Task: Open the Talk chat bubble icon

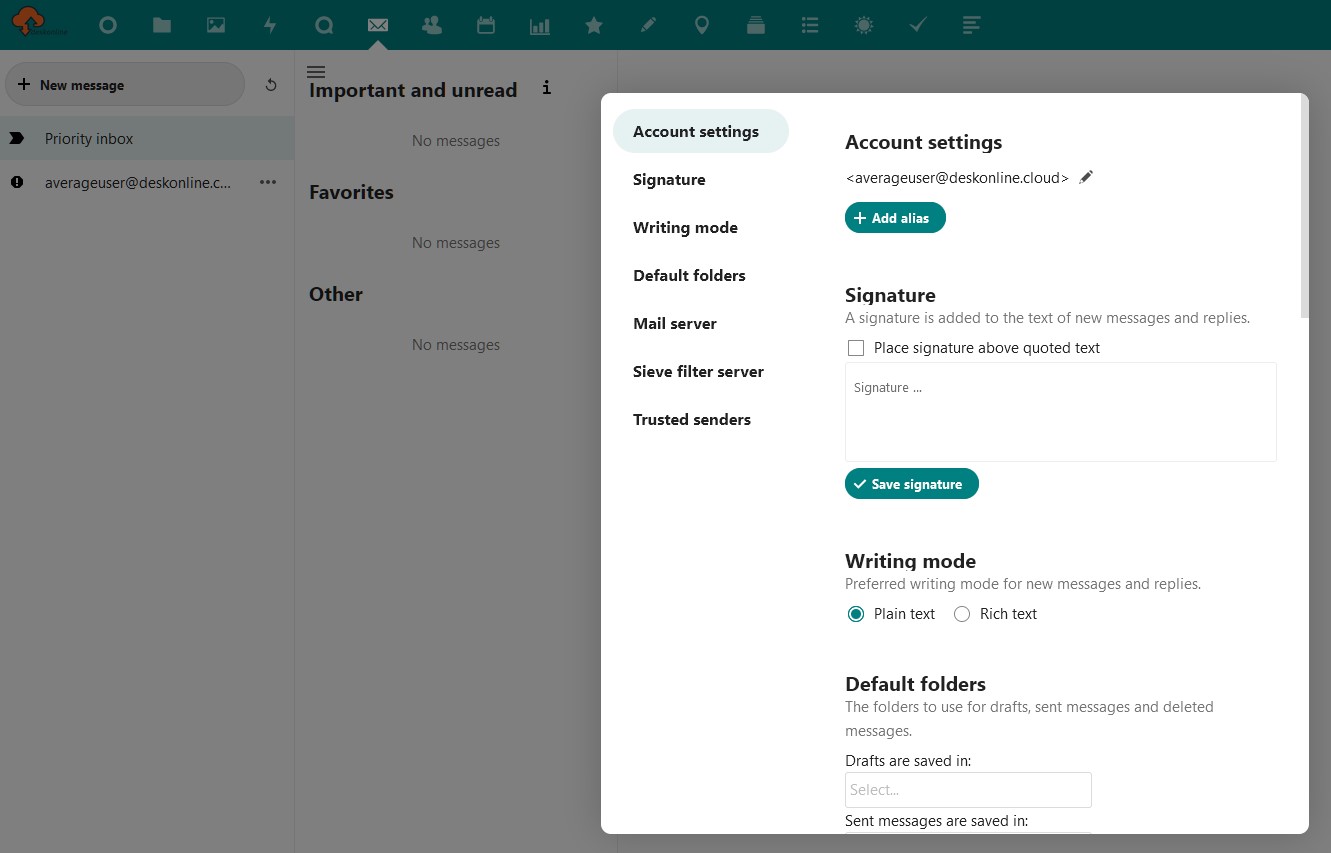Action: point(324,25)
